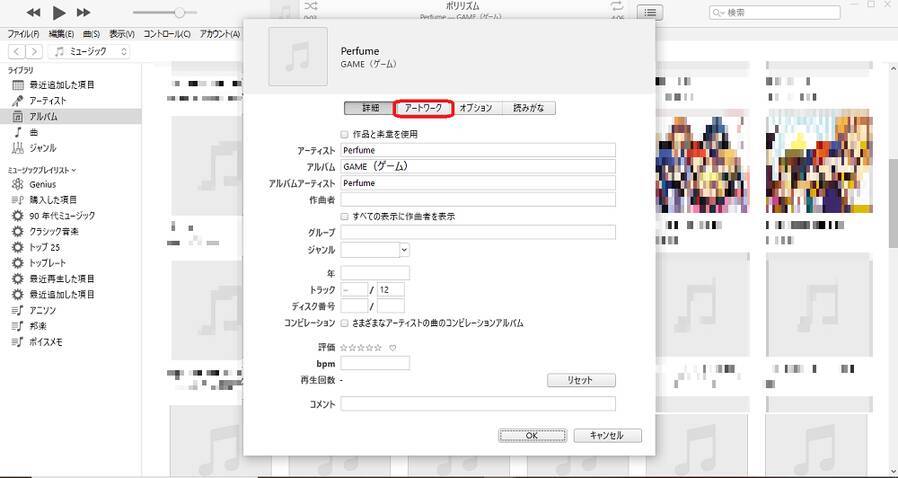Click the 作曲者 input field
This screenshot has width=898, height=478.
[x=478, y=200]
